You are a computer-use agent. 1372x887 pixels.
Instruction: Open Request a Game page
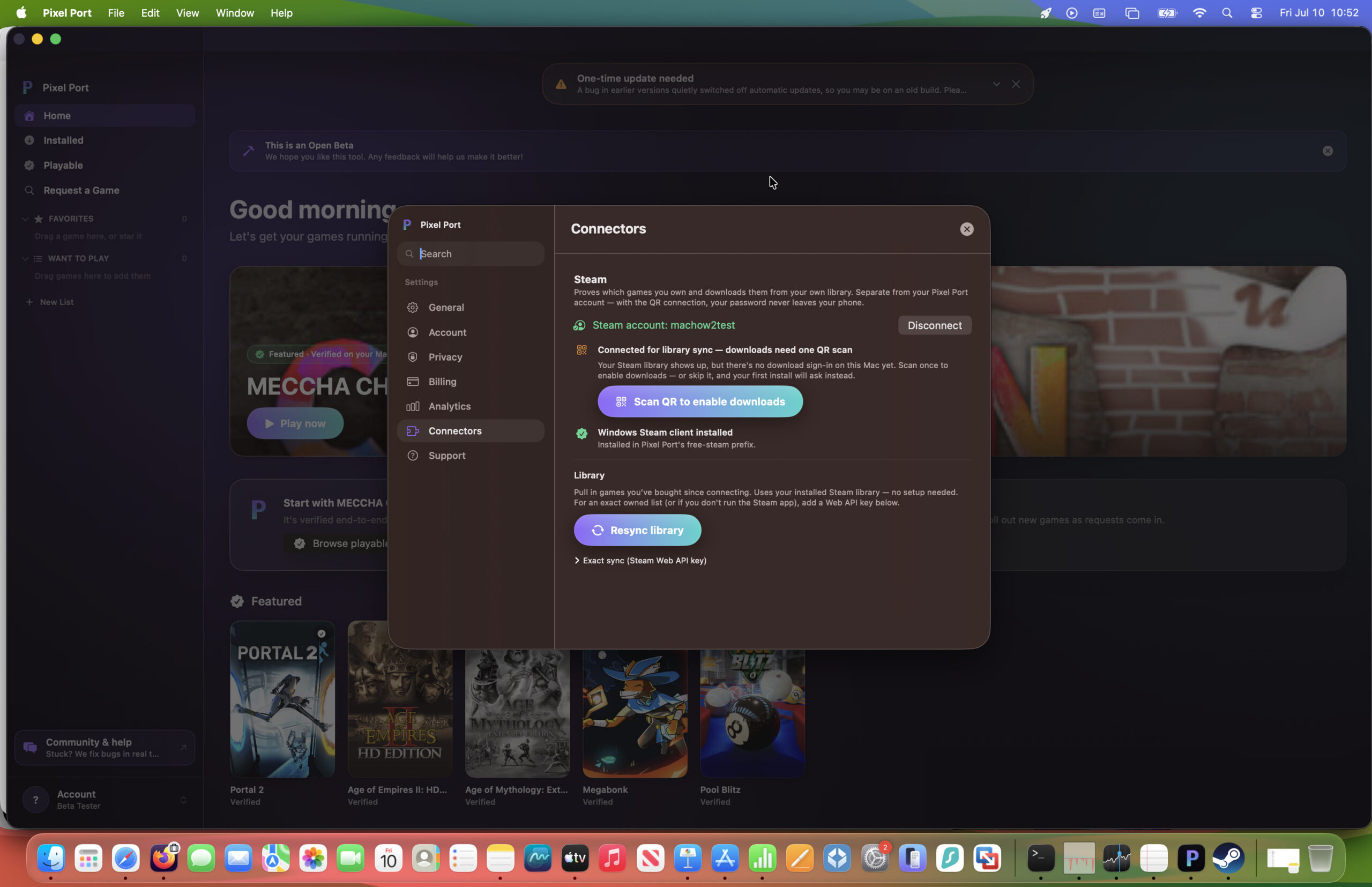(x=105, y=190)
